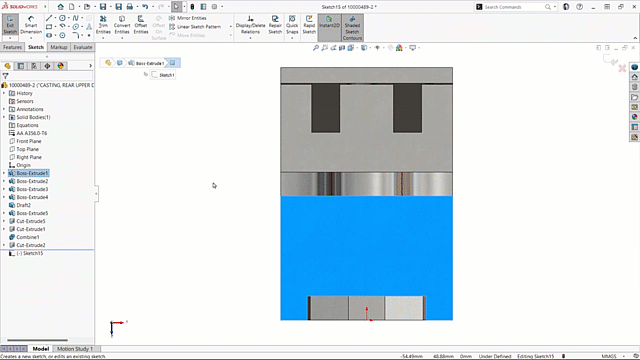Screen dimensions: 640x360
Task: Run the Repair Sketch tool
Action: tap(275, 25)
